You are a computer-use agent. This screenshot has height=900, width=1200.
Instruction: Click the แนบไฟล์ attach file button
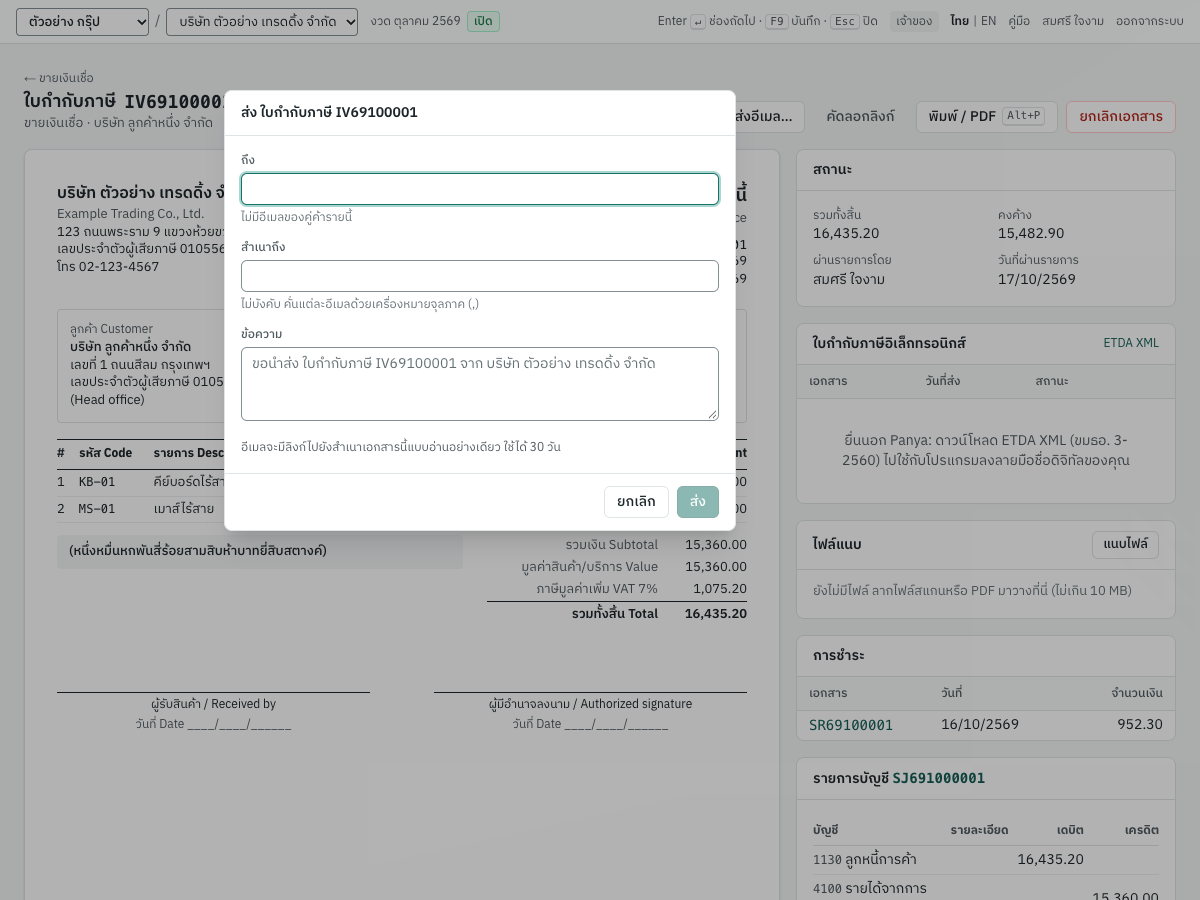(1125, 545)
